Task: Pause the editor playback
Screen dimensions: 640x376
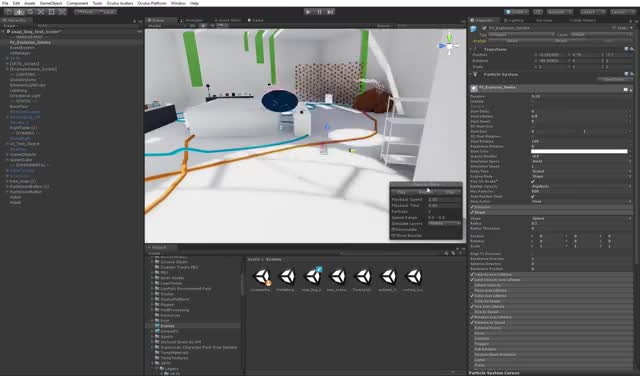Action: point(319,12)
